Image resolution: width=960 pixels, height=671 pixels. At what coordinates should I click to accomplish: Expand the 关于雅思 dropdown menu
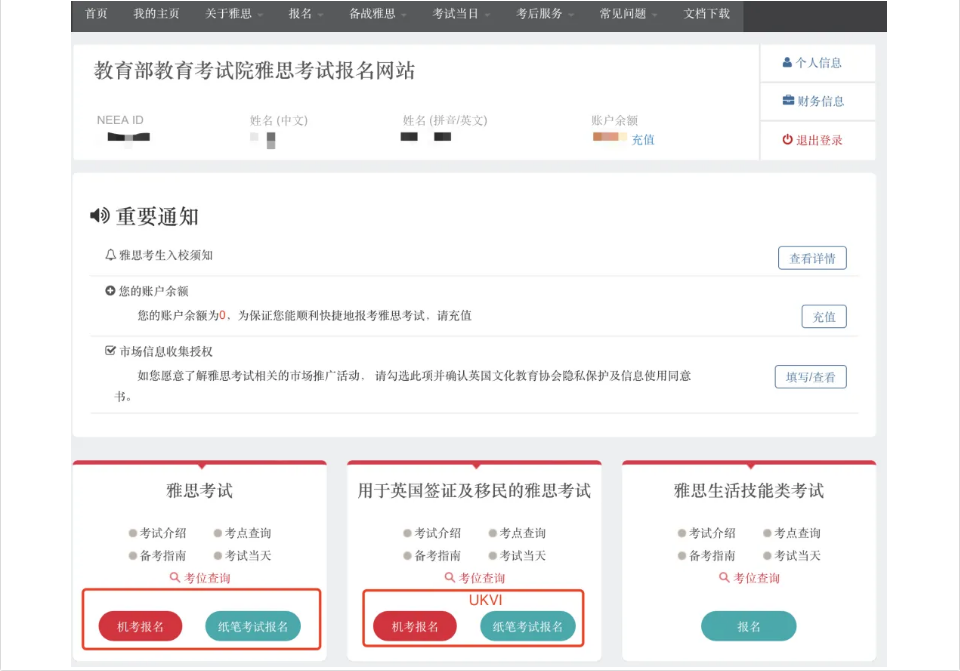pyautogui.click(x=234, y=13)
